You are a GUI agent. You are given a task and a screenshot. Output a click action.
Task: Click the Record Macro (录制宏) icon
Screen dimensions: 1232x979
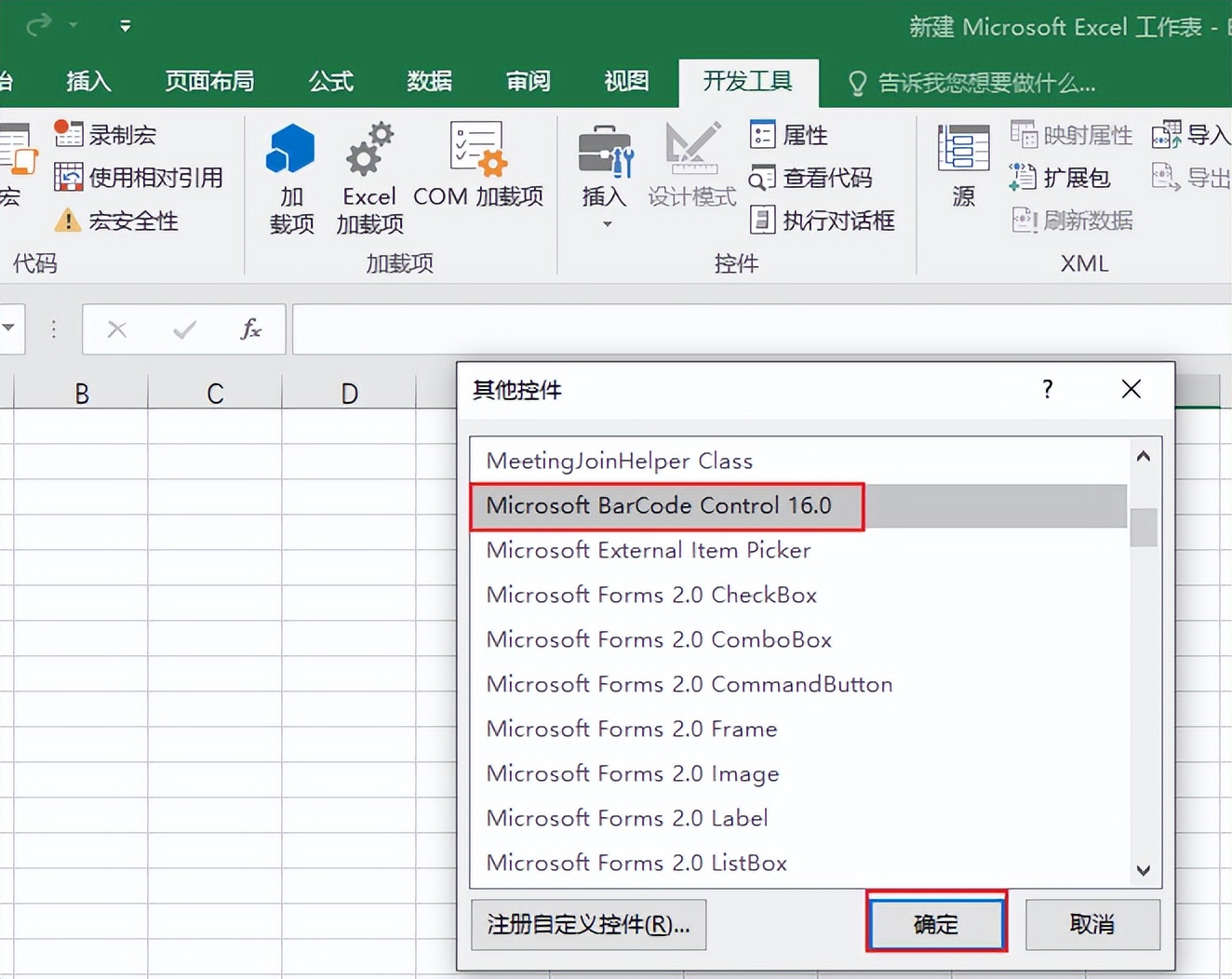(x=68, y=134)
